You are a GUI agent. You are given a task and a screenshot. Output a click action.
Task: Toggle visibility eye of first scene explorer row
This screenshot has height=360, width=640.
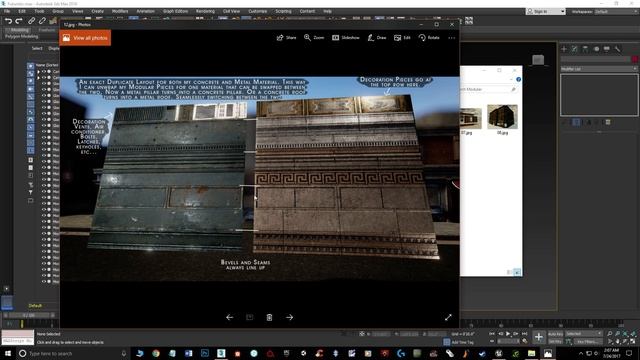[x=44, y=71]
